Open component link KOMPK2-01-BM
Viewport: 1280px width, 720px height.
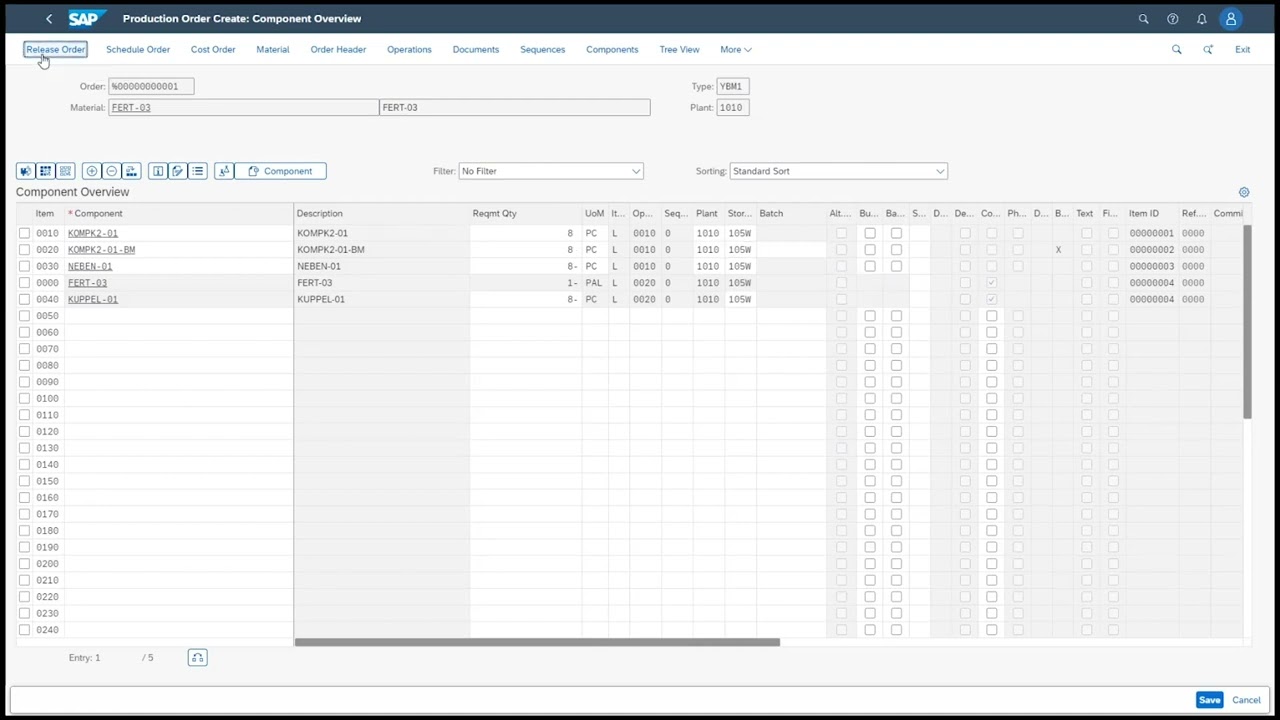click(x=101, y=250)
